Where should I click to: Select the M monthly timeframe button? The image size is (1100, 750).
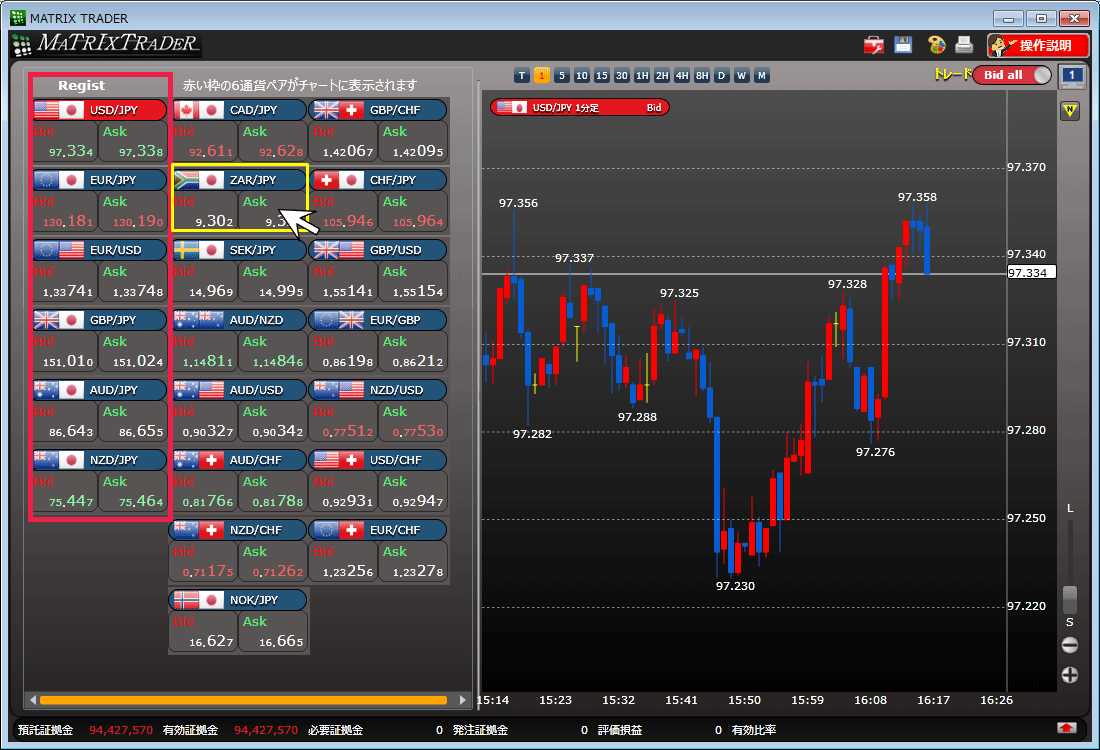(762, 76)
